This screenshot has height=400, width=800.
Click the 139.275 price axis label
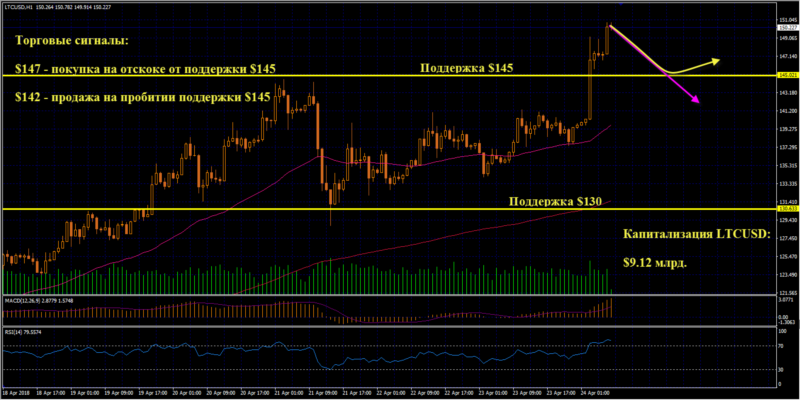pyautogui.click(x=786, y=129)
